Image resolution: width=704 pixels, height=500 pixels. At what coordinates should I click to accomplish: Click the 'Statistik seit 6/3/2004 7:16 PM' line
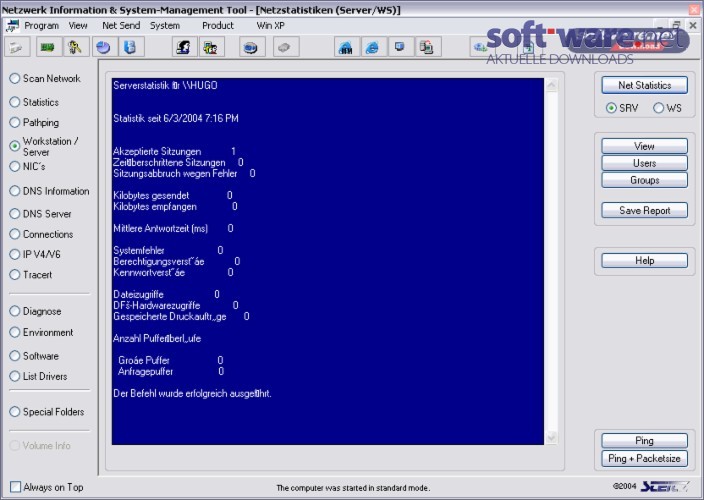pos(176,118)
